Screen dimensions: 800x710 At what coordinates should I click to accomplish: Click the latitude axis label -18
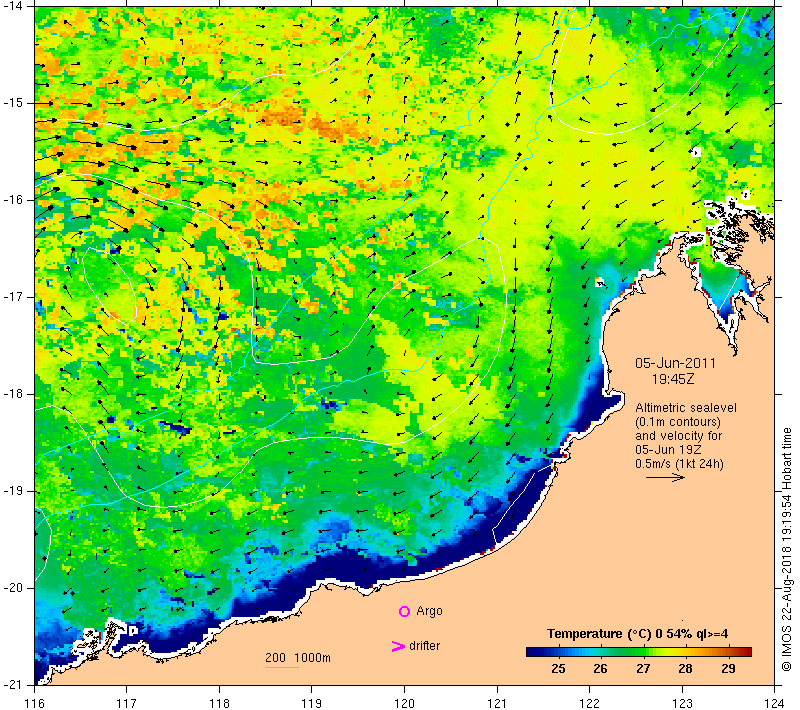(x=13, y=394)
